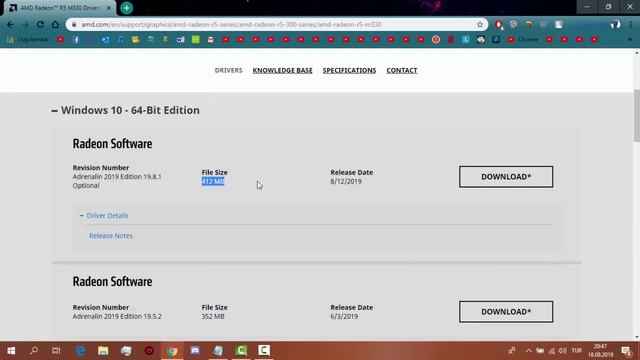
Task: Reload the AMD driver page
Action: [x=40, y=24]
